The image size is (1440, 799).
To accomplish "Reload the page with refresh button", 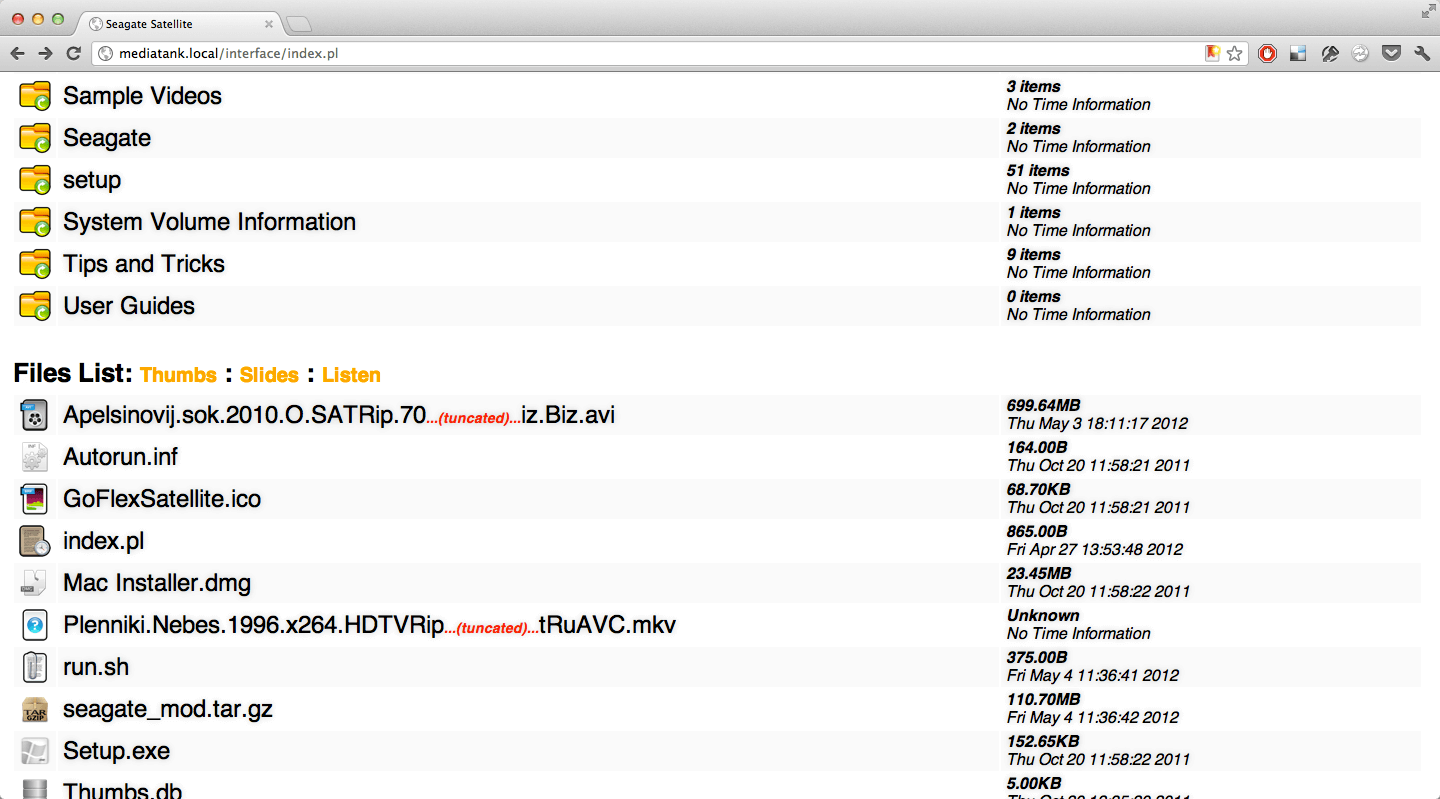I will point(73,53).
